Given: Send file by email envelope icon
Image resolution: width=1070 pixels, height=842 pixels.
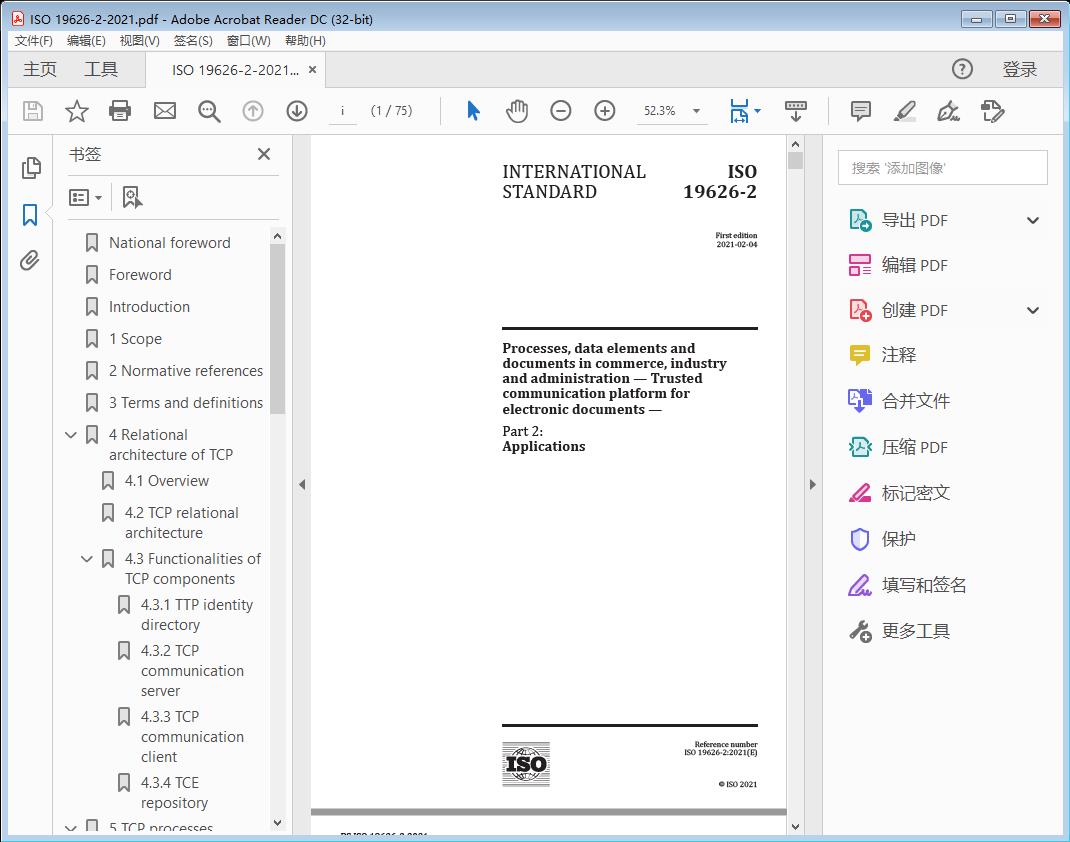Looking at the screenshot, I should coord(164,111).
